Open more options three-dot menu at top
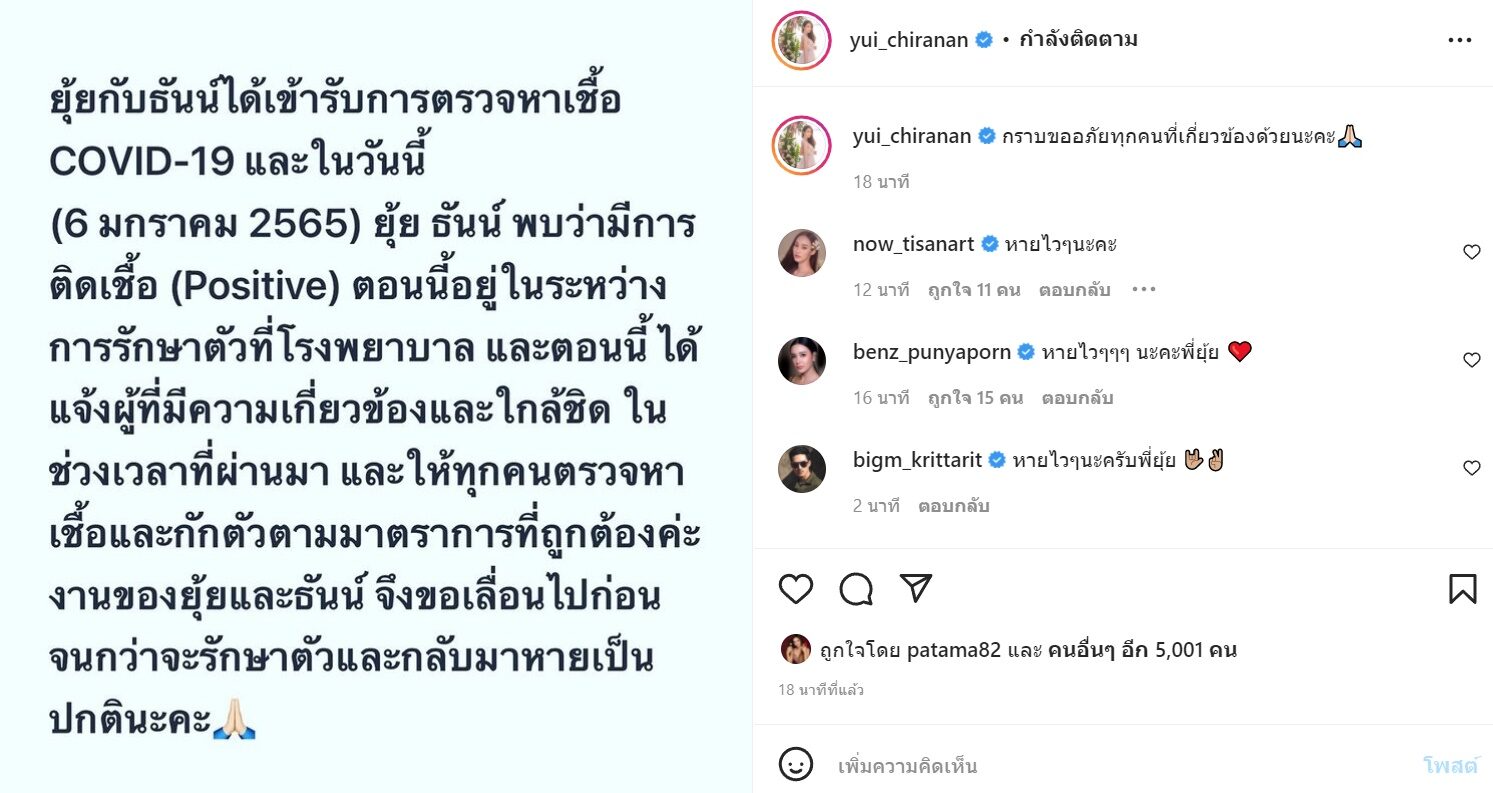 [x=1460, y=41]
